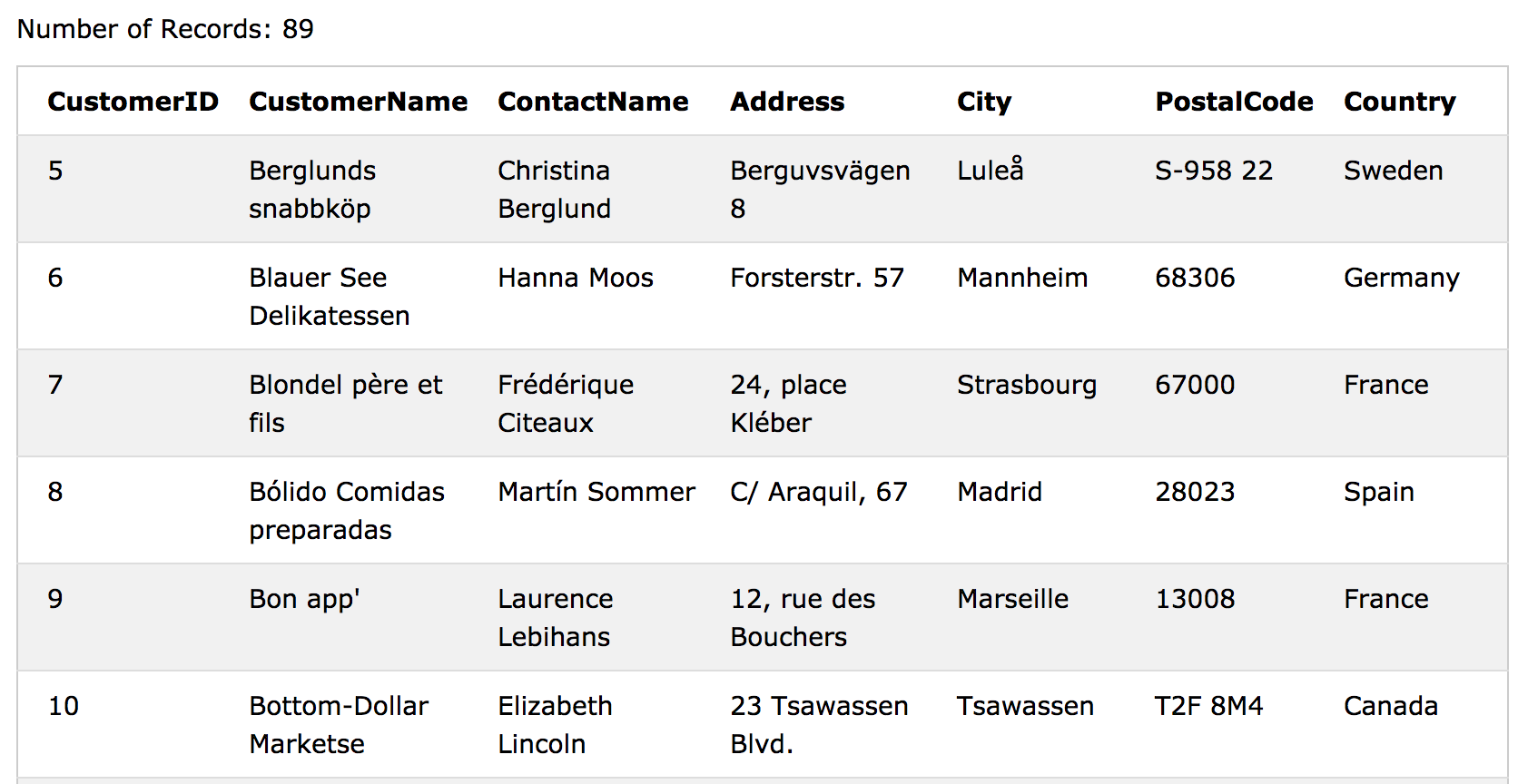The width and height of the screenshot is (1518, 784).
Task: Select the Berglunds snabbköp customer name cell
Action: [312, 190]
